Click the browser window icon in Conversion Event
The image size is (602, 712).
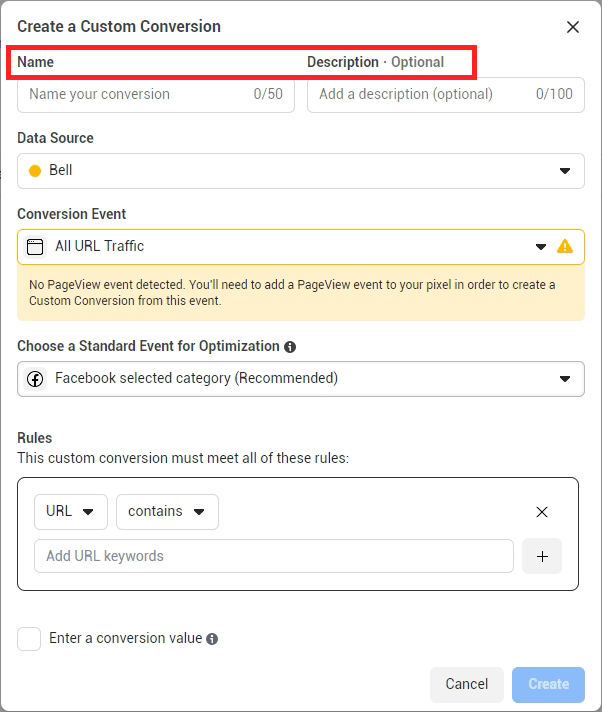[x=35, y=246]
